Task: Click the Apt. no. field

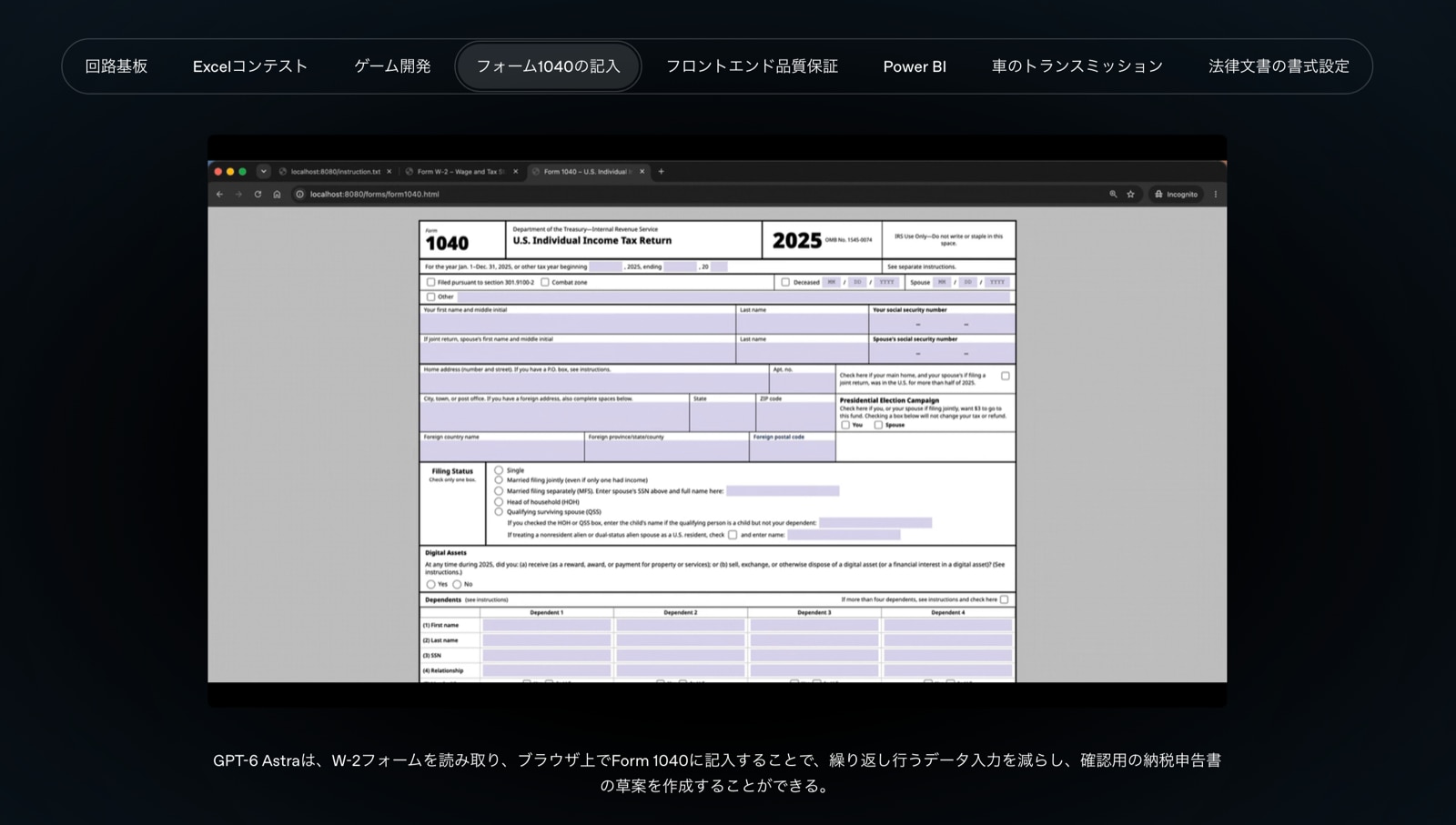Action: [x=802, y=383]
